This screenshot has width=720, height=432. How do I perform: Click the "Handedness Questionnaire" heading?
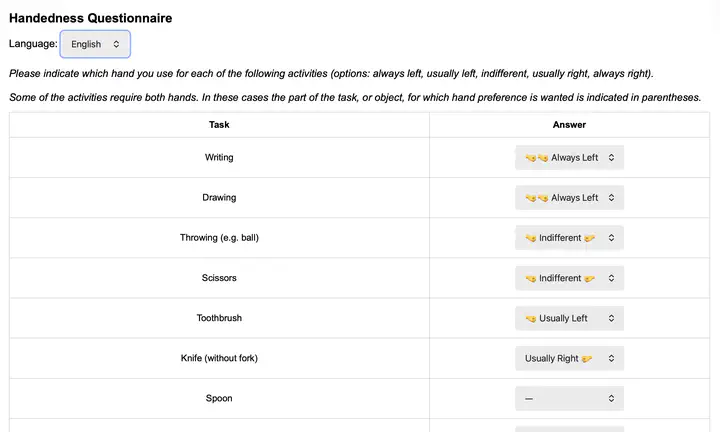click(90, 18)
